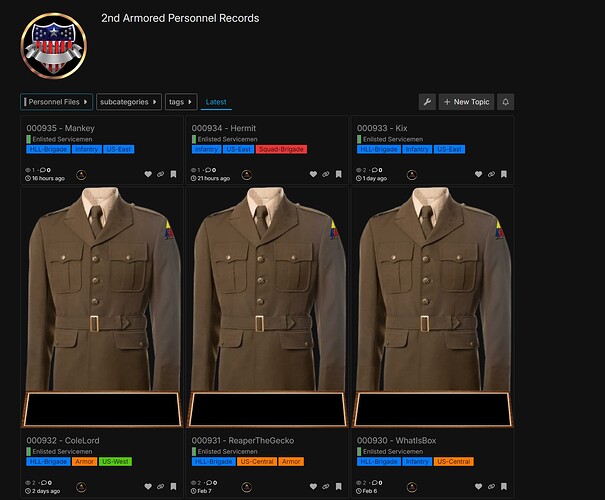Image resolution: width=605 pixels, height=500 pixels.
Task: Copy link for 000932 - ColeLord topic
Action: pos(161,487)
